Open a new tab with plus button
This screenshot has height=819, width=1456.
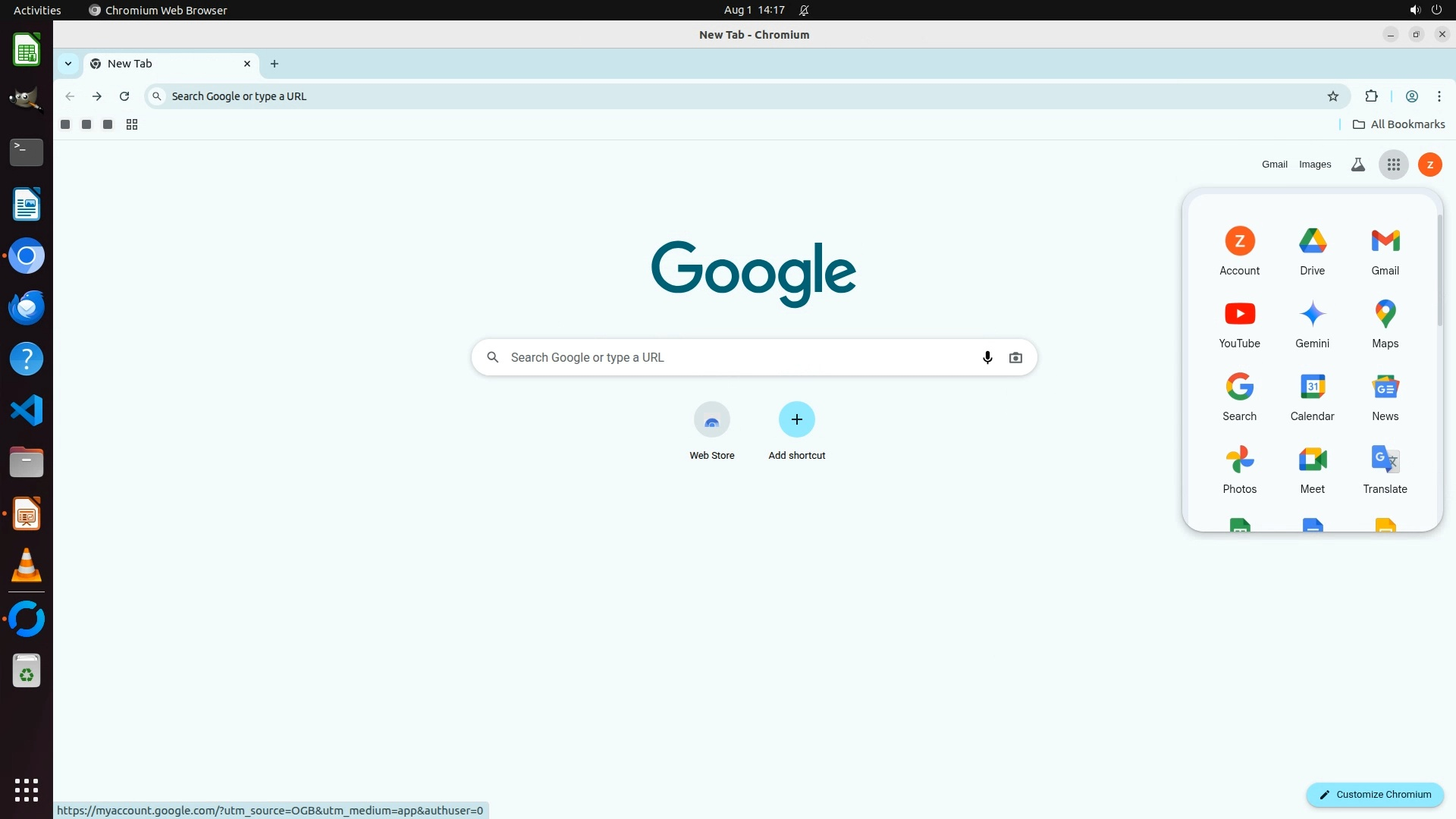click(x=275, y=64)
